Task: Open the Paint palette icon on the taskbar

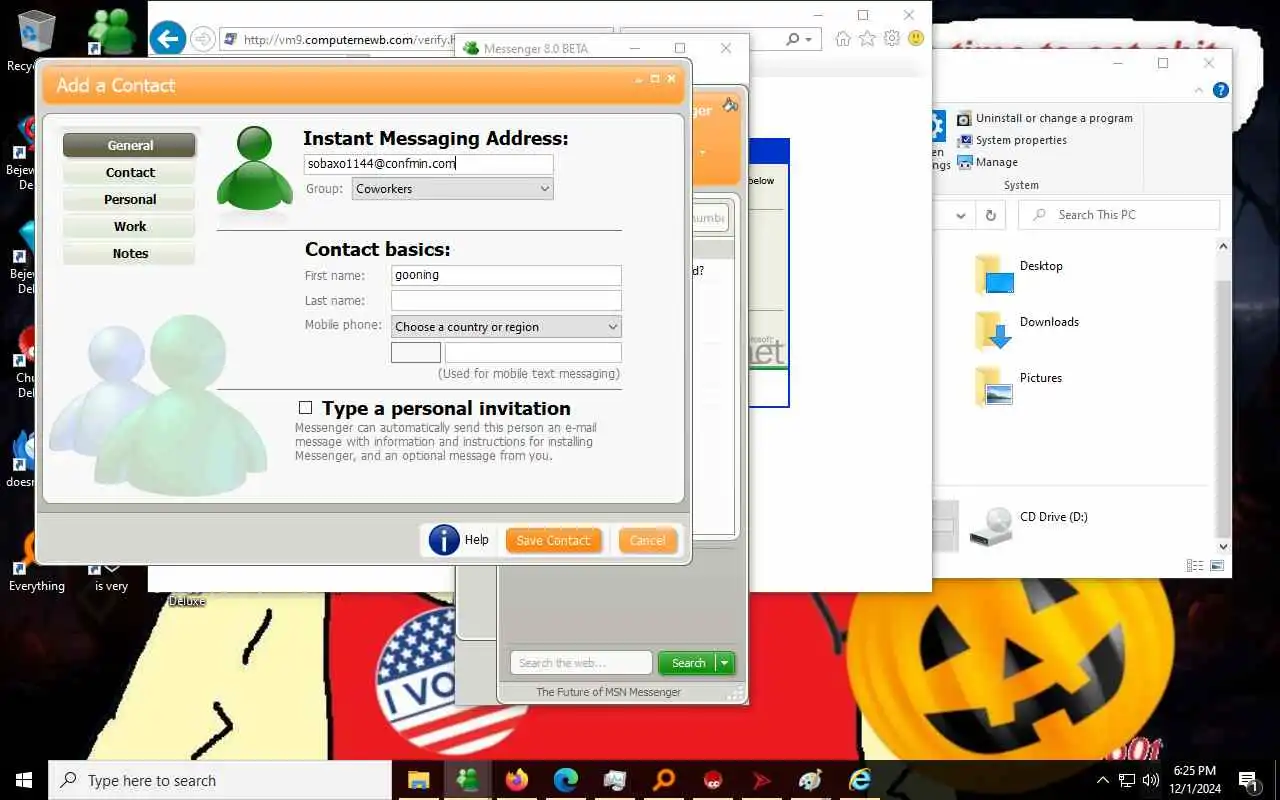Action: click(x=810, y=780)
